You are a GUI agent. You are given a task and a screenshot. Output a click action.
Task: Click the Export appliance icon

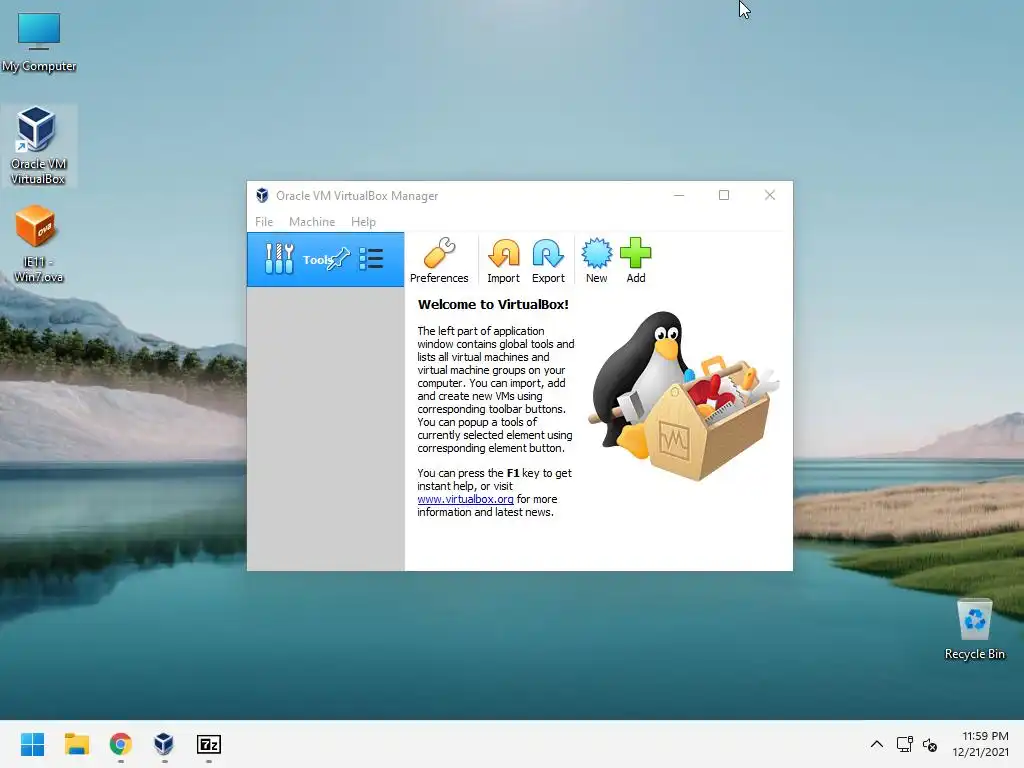548,260
